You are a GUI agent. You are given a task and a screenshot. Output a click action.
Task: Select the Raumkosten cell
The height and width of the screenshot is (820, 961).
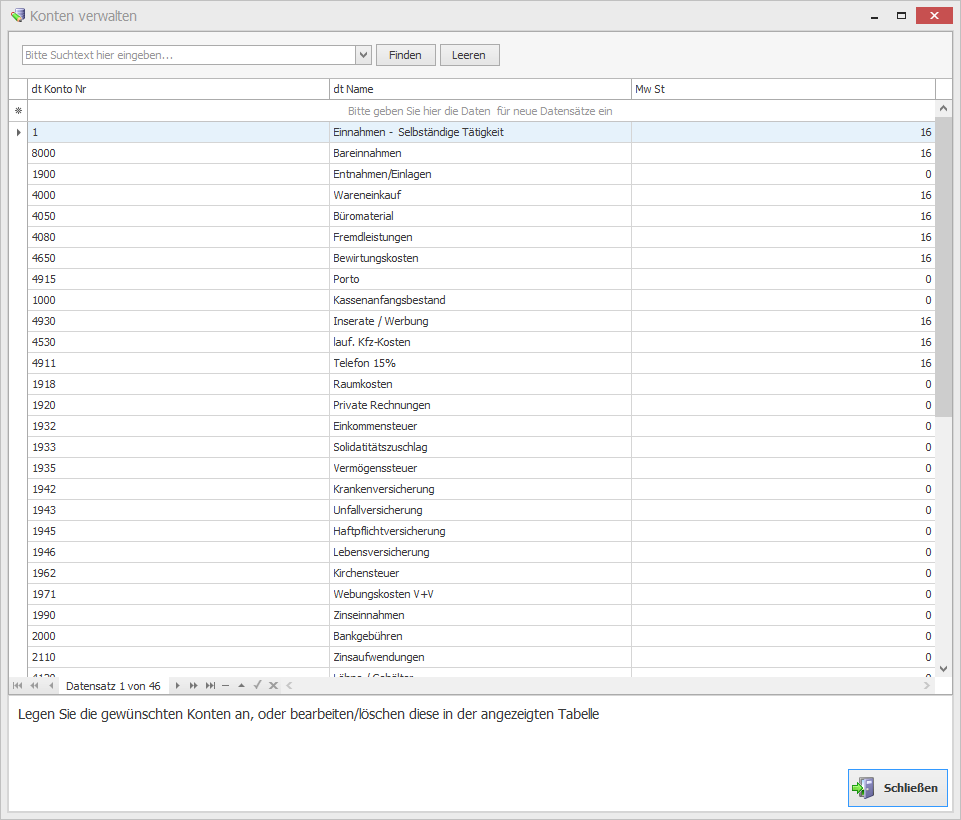click(480, 384)
